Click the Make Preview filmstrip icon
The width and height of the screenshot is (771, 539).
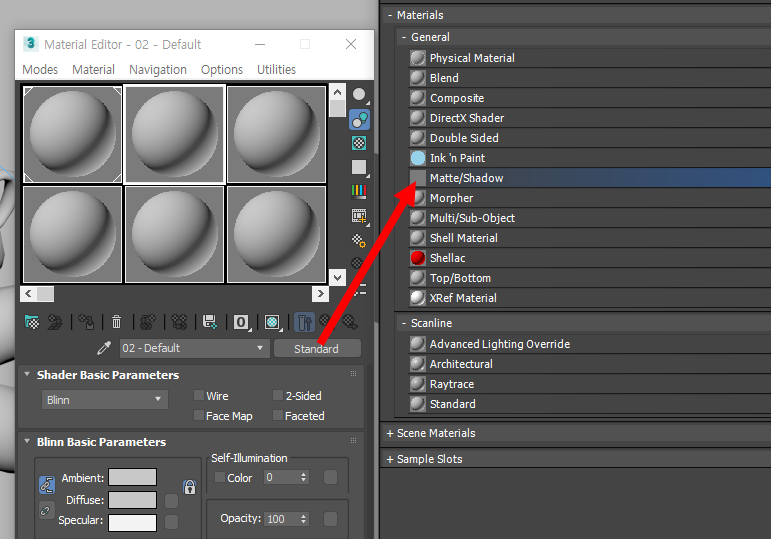[x=359, y=216]
